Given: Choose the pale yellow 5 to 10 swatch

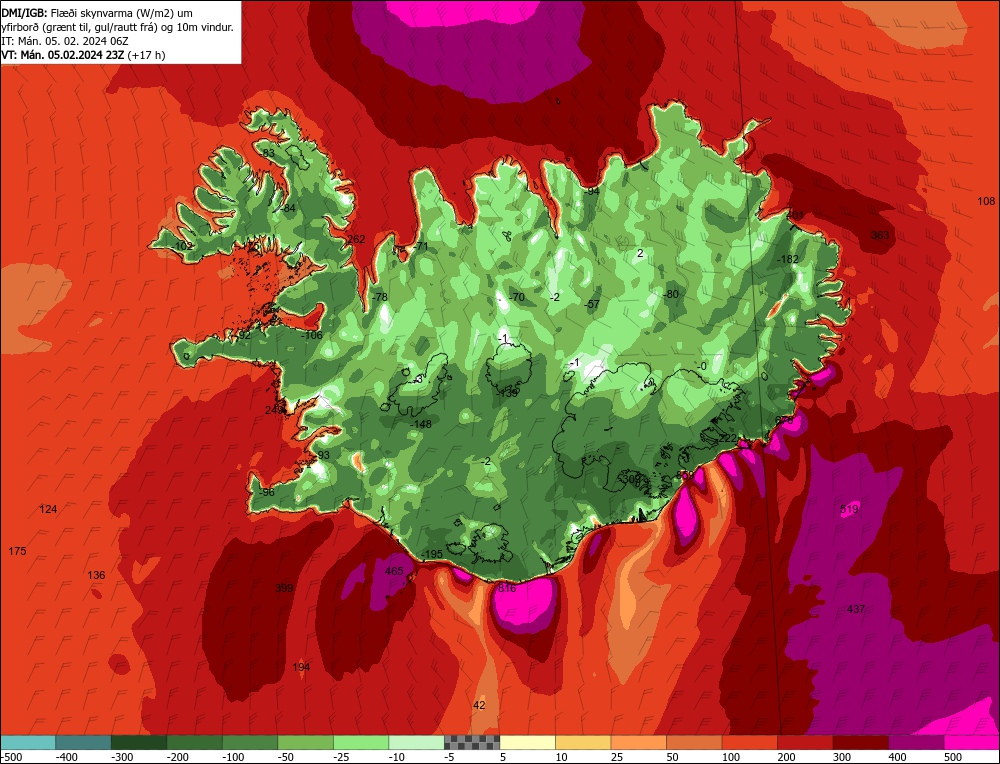Looking at the screenshot, I should (x=527, y=742).
